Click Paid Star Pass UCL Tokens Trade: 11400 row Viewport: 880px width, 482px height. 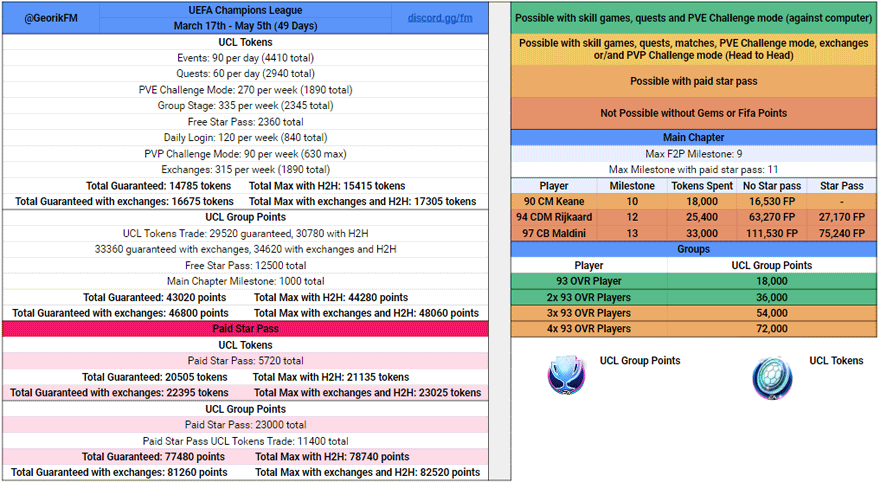[x=245, y=441]
